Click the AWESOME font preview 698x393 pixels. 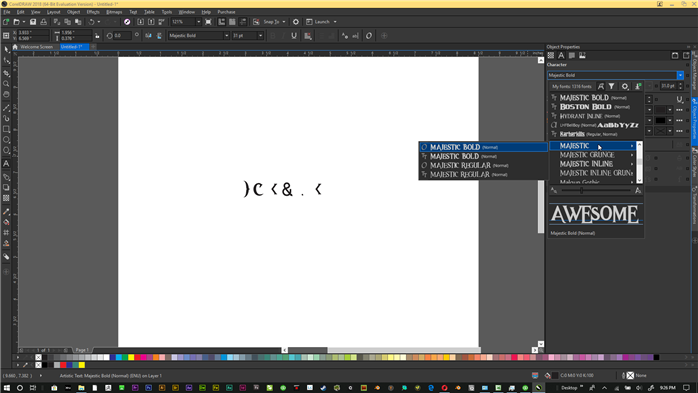point(595,214)
